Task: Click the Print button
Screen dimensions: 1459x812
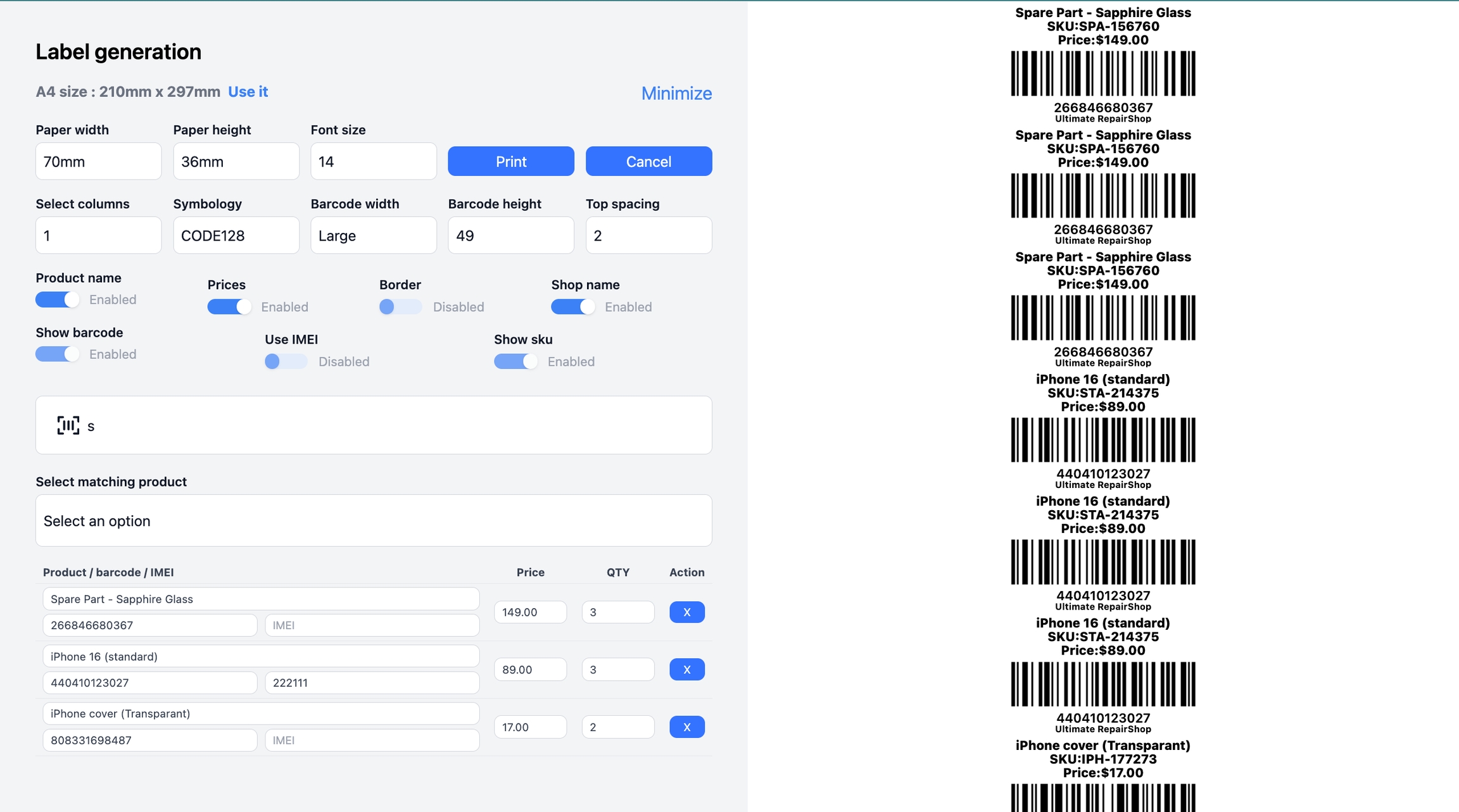Action: click(x=510, y=161)
